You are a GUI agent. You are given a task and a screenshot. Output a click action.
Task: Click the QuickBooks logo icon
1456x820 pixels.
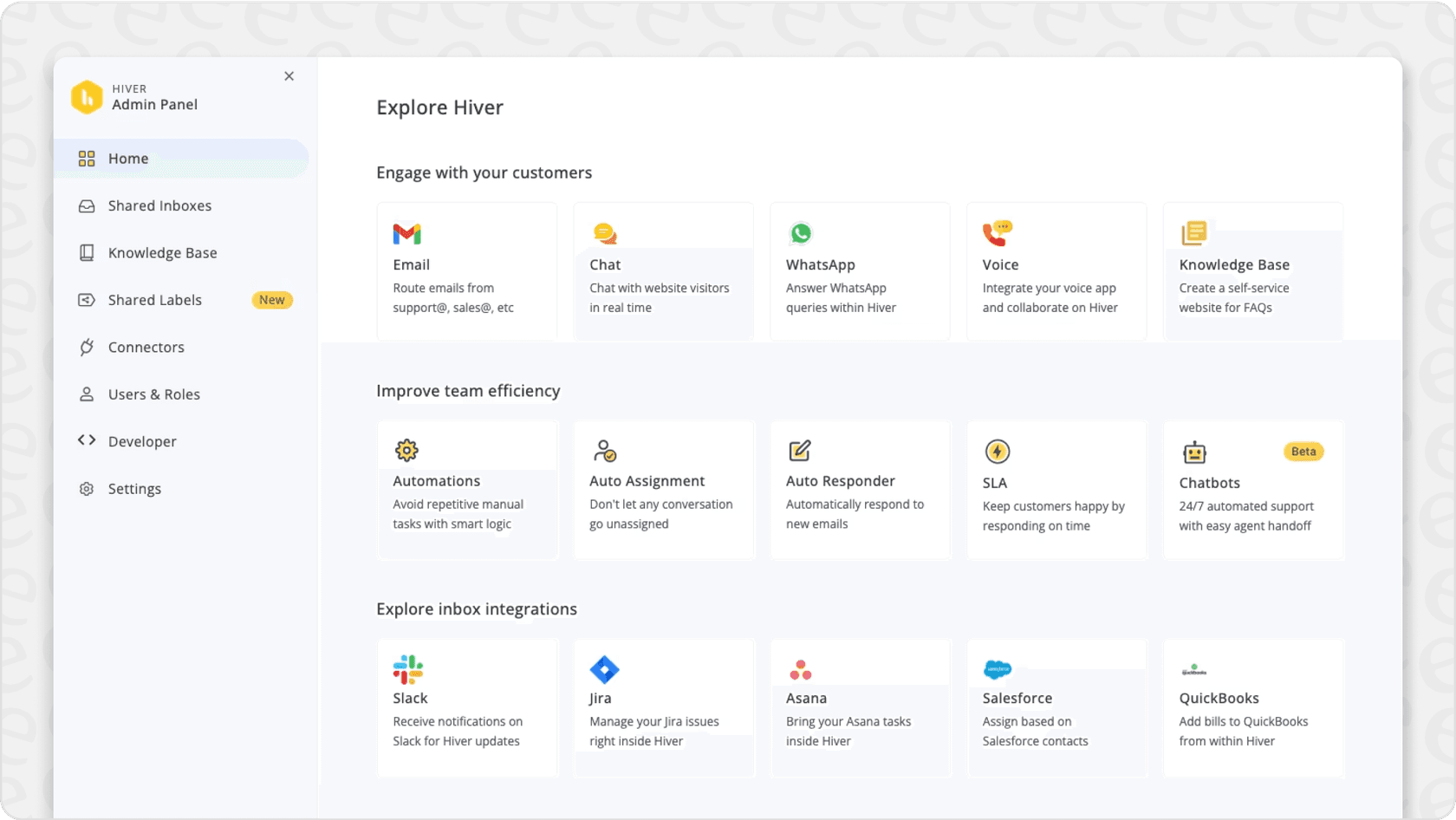pyautogui.click(x=1194, y=670)
